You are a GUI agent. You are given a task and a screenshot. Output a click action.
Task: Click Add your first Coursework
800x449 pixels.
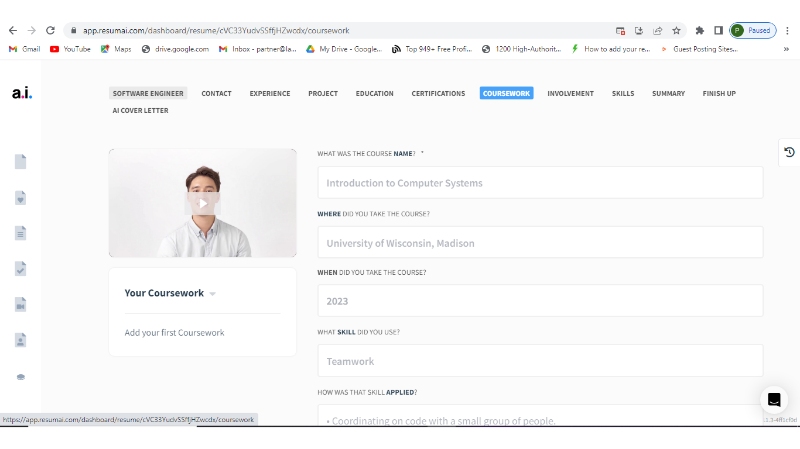point(174,333)
